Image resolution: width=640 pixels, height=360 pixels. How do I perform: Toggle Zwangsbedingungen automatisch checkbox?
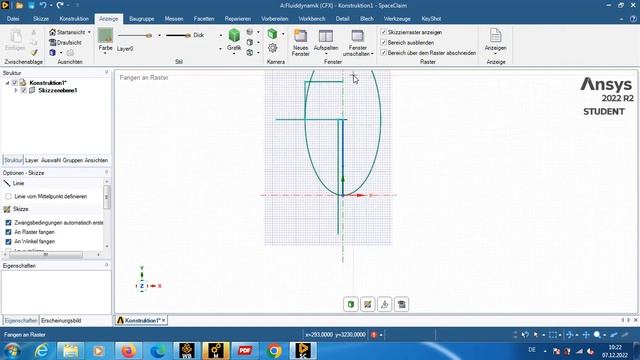[x=8, y=223]
